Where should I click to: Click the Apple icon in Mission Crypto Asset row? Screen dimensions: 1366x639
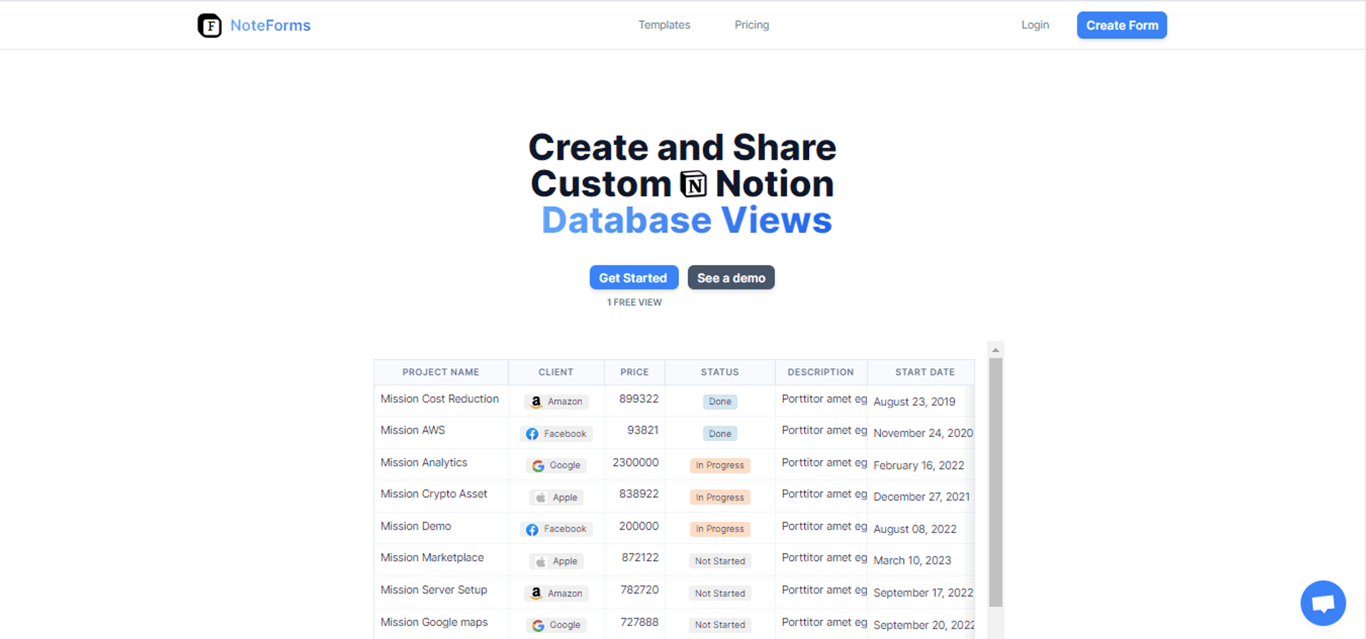click(x=541, y=498)
